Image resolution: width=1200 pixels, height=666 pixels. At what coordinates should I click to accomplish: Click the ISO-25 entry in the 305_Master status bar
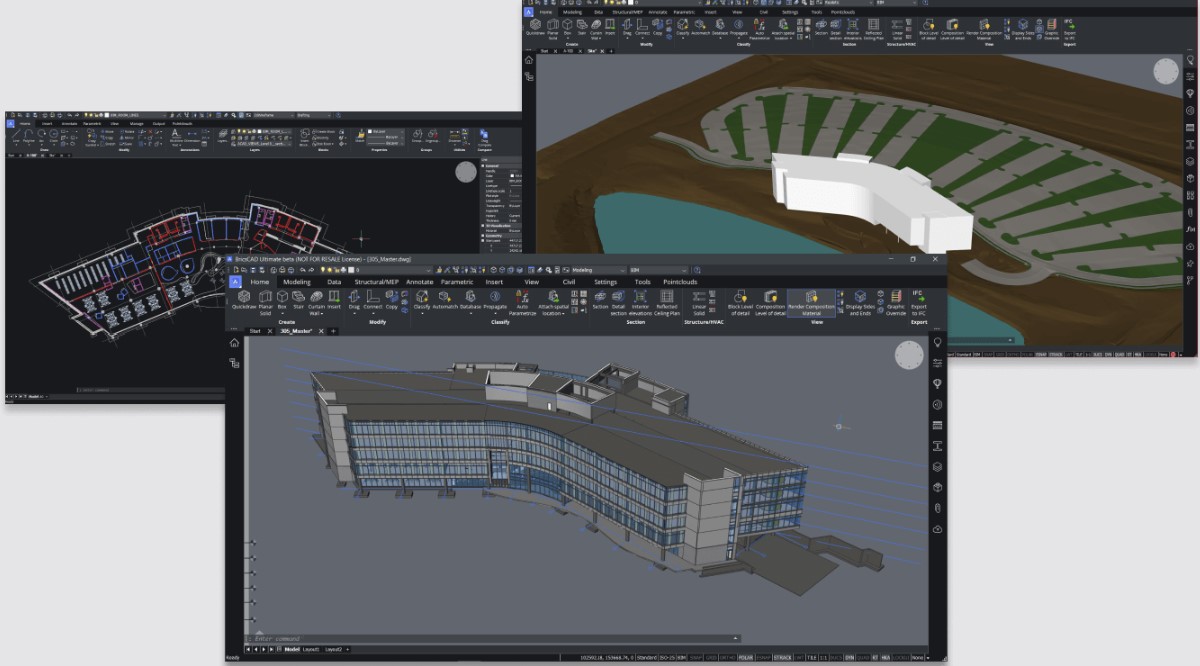coord(666,658)
